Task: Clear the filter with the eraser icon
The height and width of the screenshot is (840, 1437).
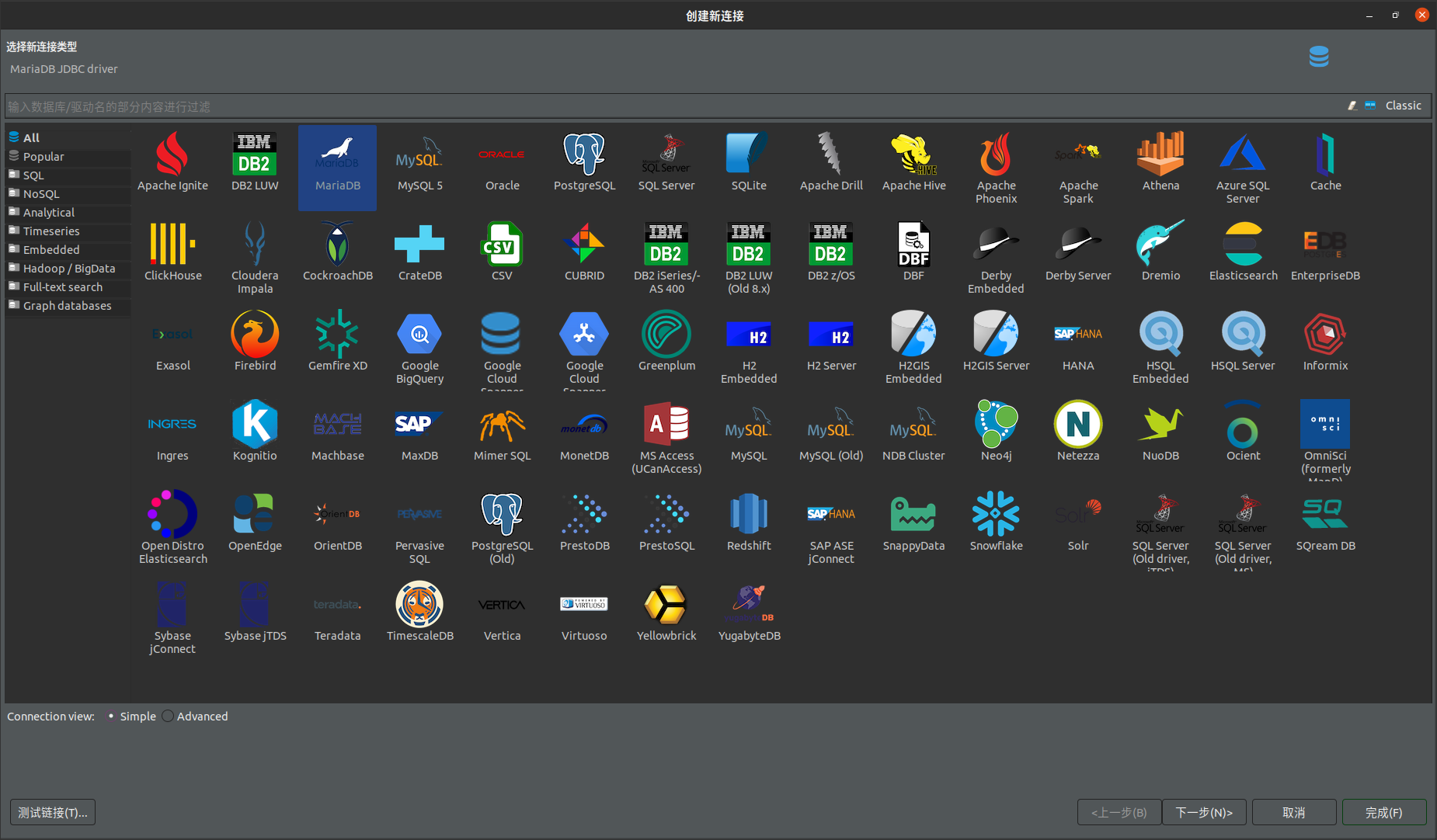Action: [x=1352, y=106]
